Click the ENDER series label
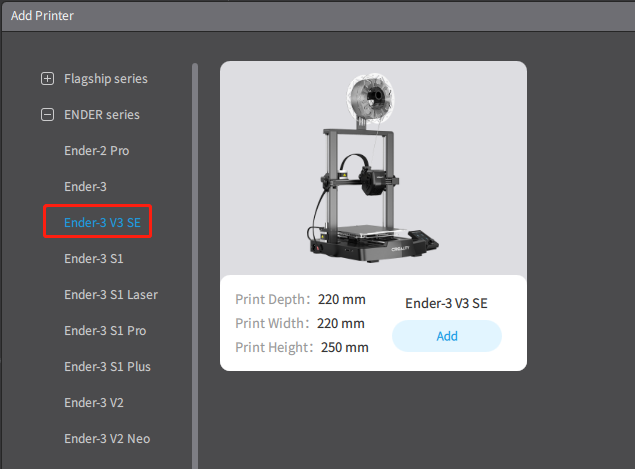 pos(102,115)
